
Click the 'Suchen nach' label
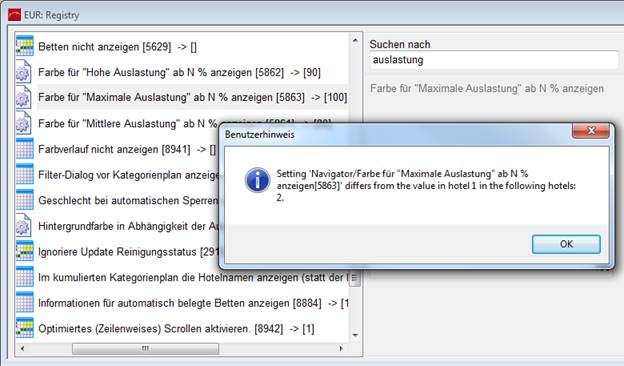400,44
